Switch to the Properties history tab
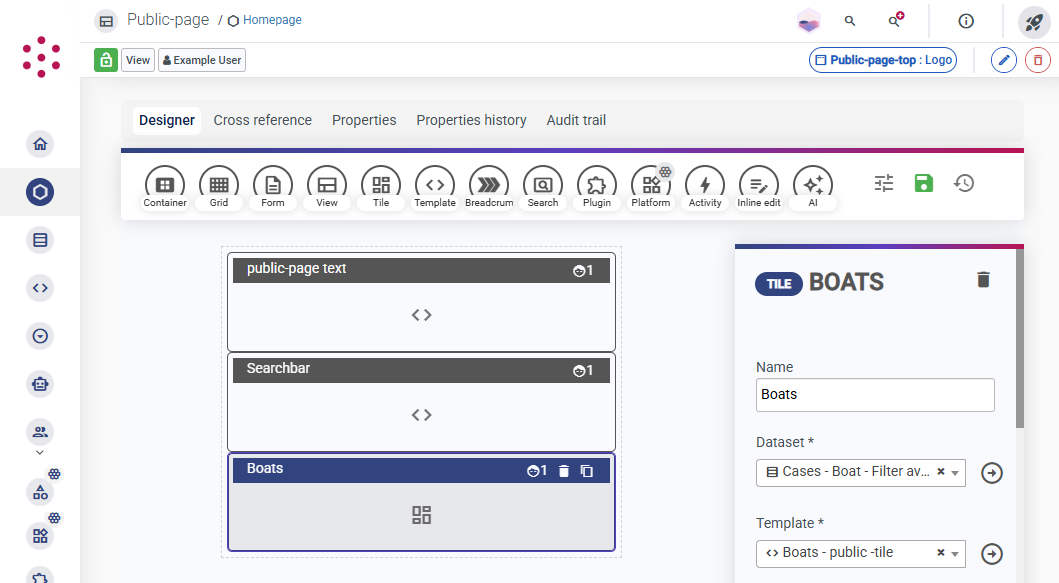This screenshot has height=583, width=1059. point(471,120)
